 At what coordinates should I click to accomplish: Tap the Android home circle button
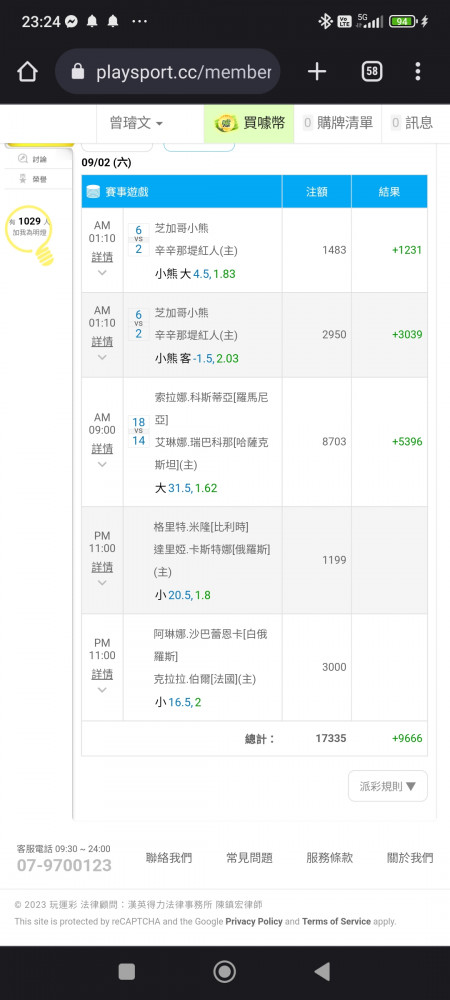[x=224, y=971]
